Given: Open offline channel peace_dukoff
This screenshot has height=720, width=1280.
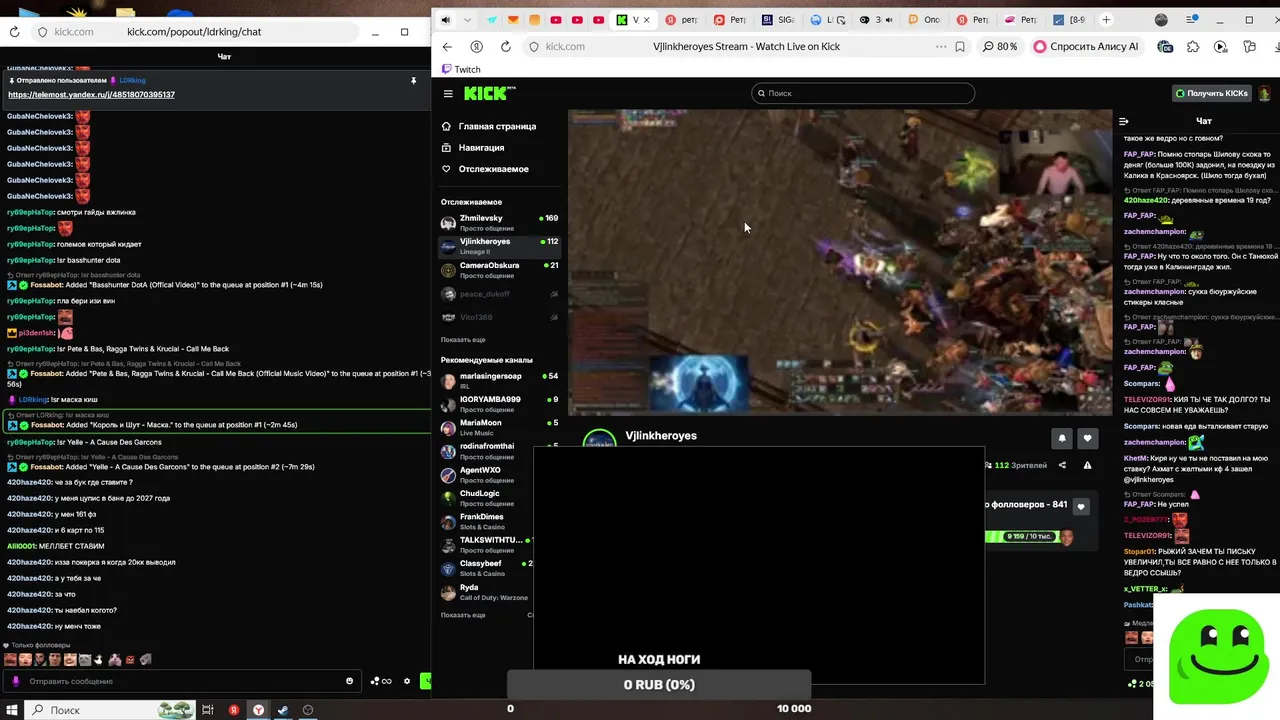Looking at the screenshot, I should click(x=499, y=294).
